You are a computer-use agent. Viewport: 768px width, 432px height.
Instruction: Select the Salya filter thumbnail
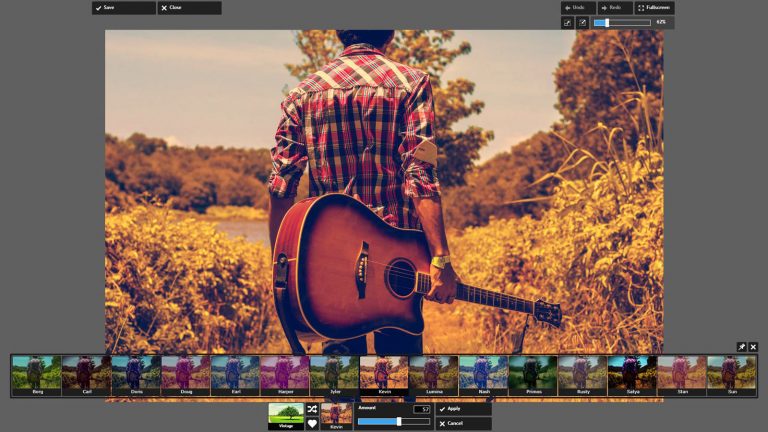(632, 376)
